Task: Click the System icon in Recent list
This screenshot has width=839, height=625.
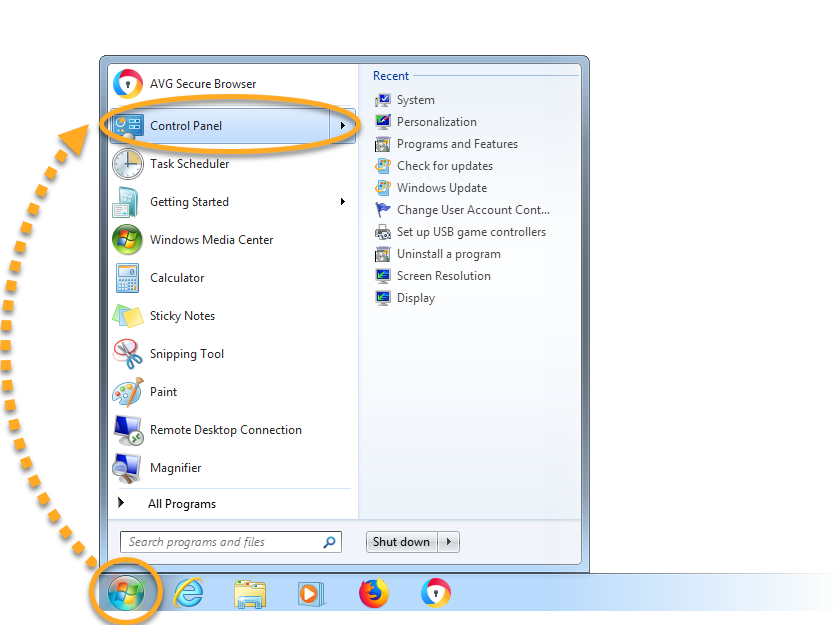Action: pos(383,100)
